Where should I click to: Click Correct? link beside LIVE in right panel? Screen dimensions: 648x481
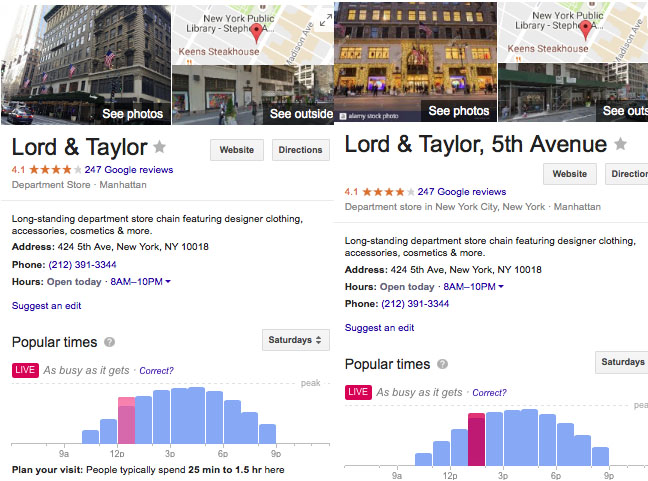pos(489,393)
